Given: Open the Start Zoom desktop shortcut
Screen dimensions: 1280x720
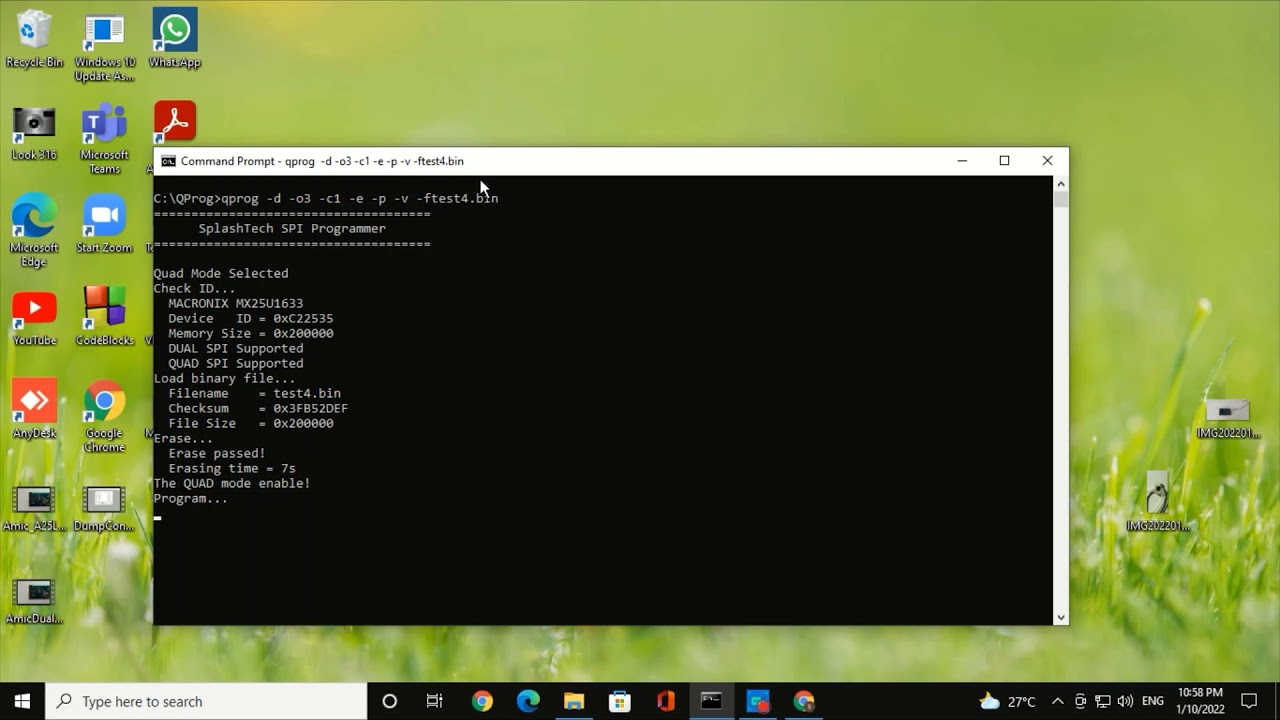Looking at the screenshot, I should pos(104,225).
